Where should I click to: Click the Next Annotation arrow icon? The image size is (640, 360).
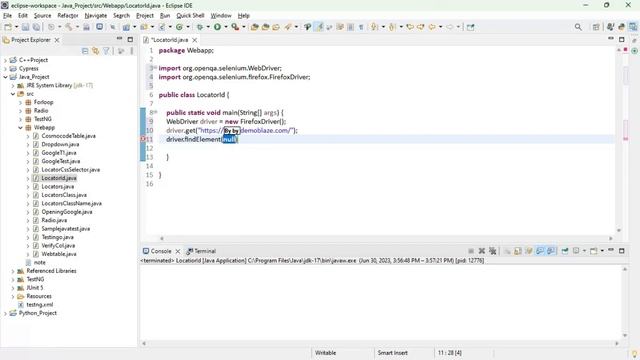click(374, 27)
